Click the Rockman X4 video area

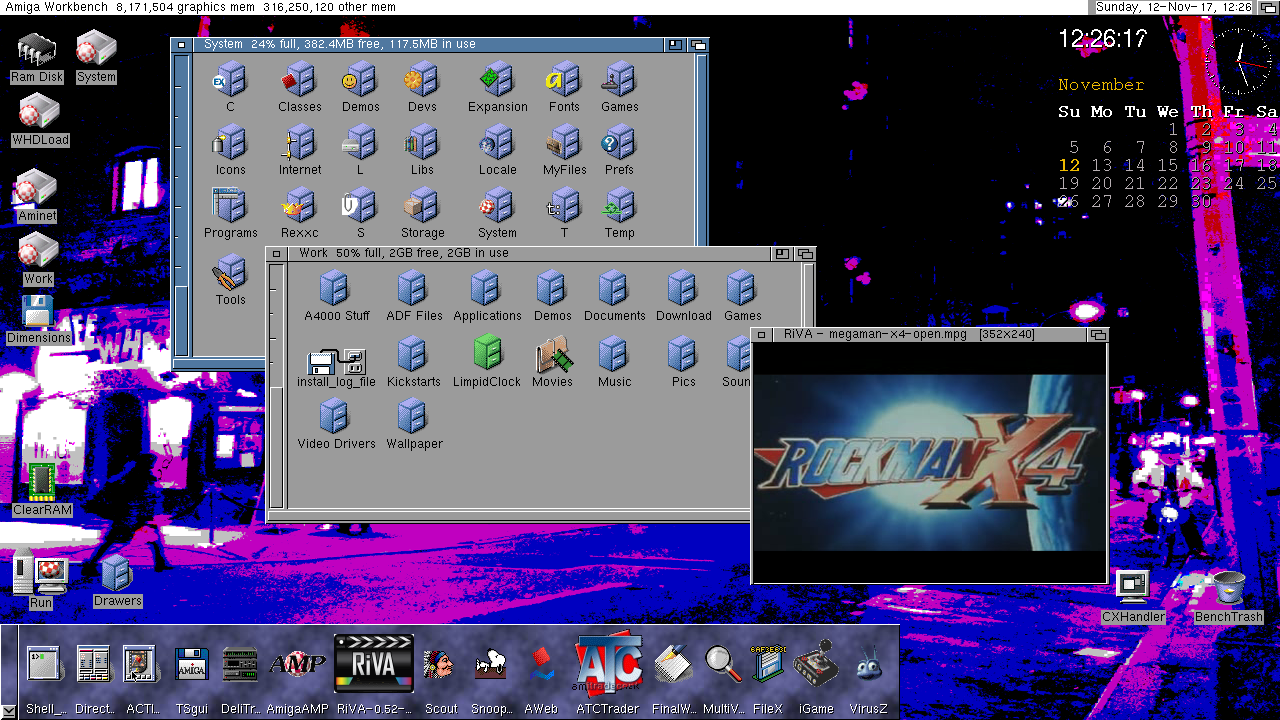point(929,462)
